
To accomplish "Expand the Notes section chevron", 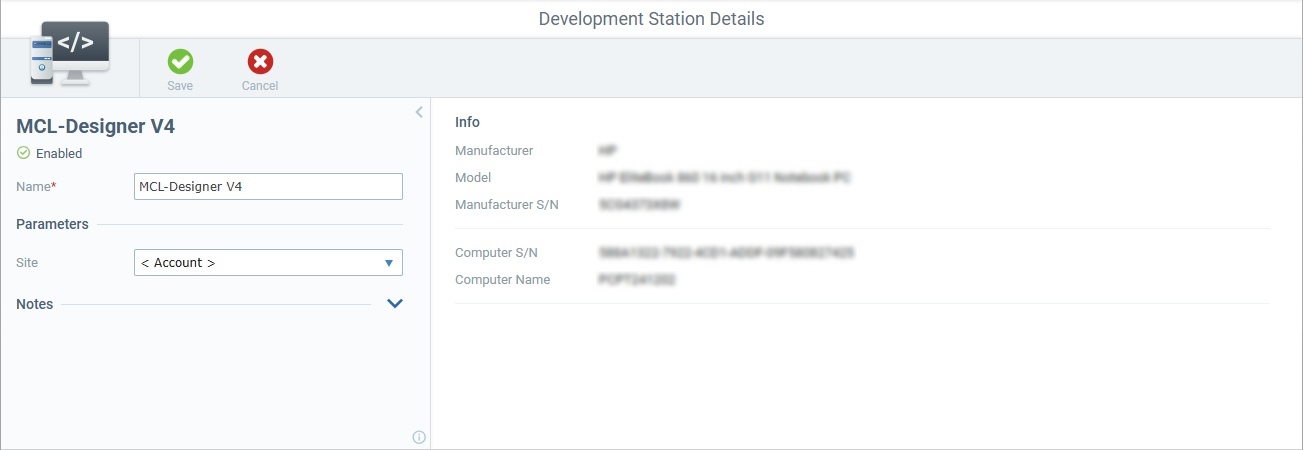I will coord(395,304).
